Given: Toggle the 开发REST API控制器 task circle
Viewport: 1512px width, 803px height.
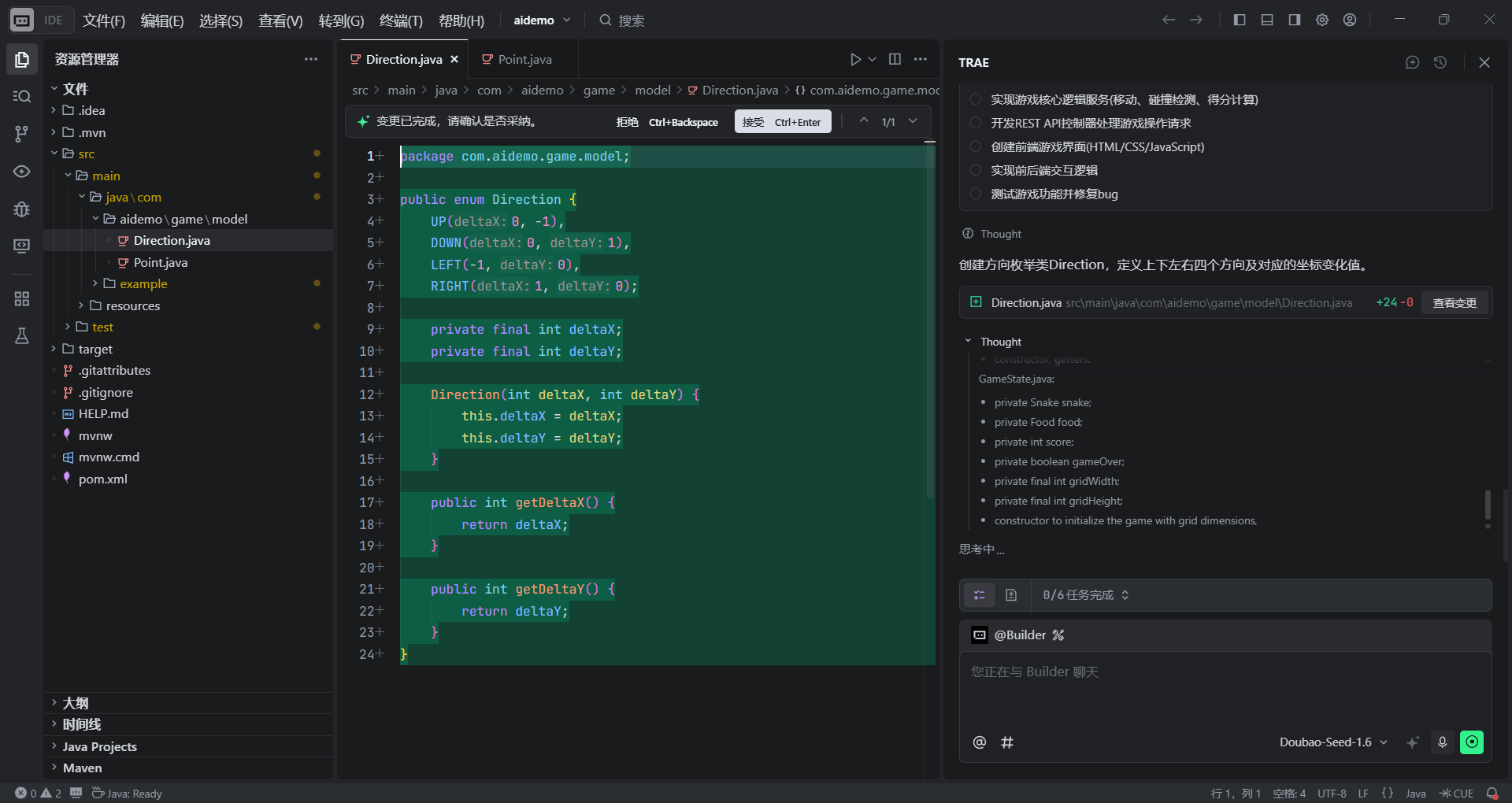Looking at the screenshot, I should pos(976,123).
